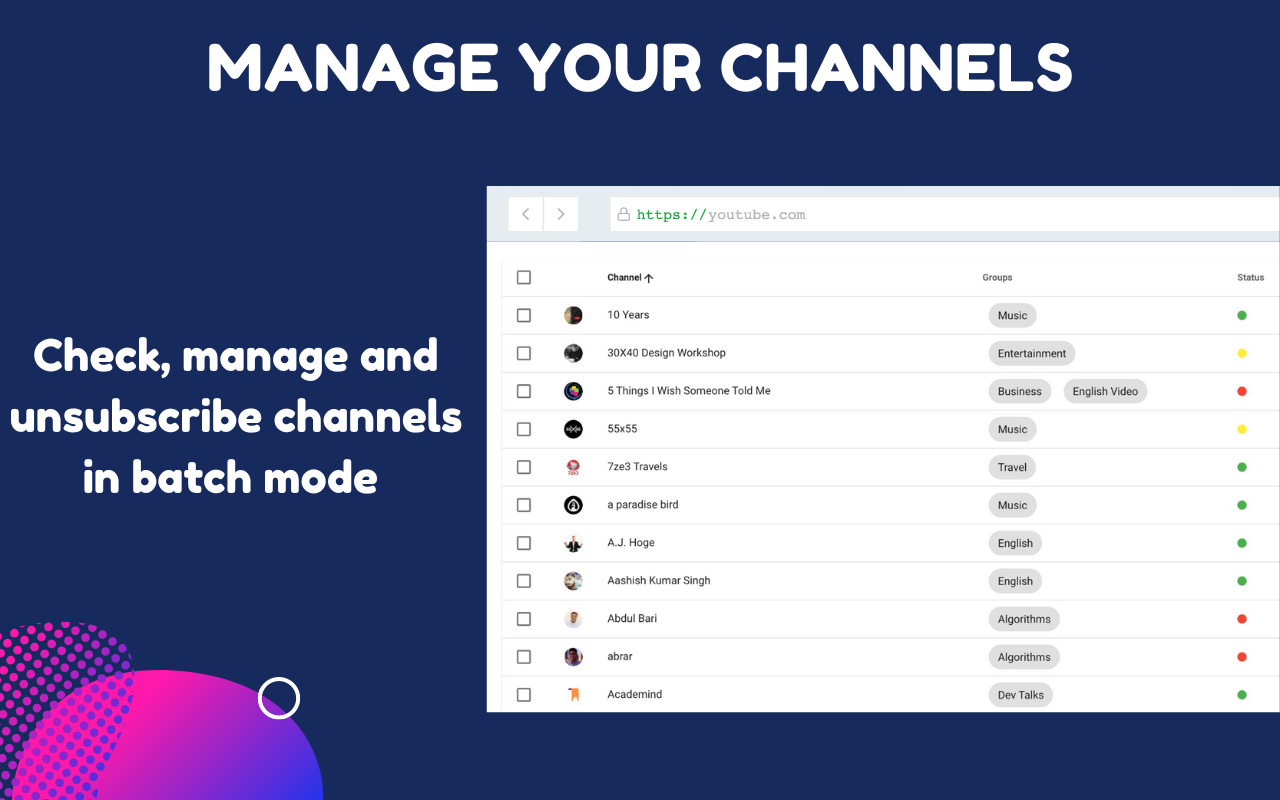The height and width of the screenshot is (800, 1280).
Task: Click the Music group tag for 10 Years
Action: 1012,315
